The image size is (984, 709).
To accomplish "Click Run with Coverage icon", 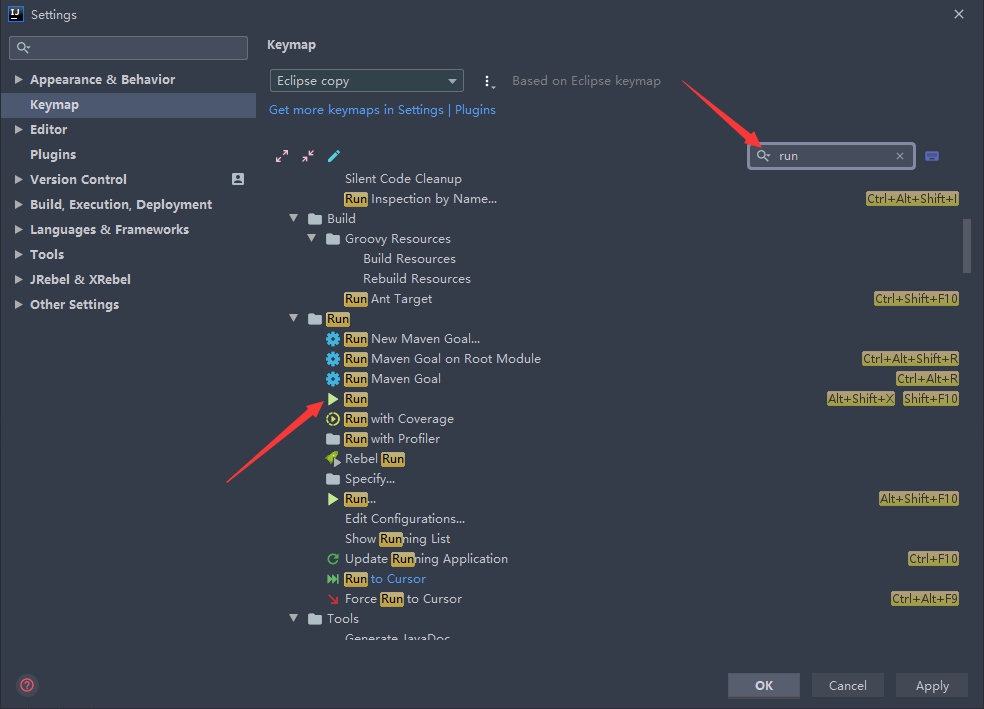I will coord(333,419).
